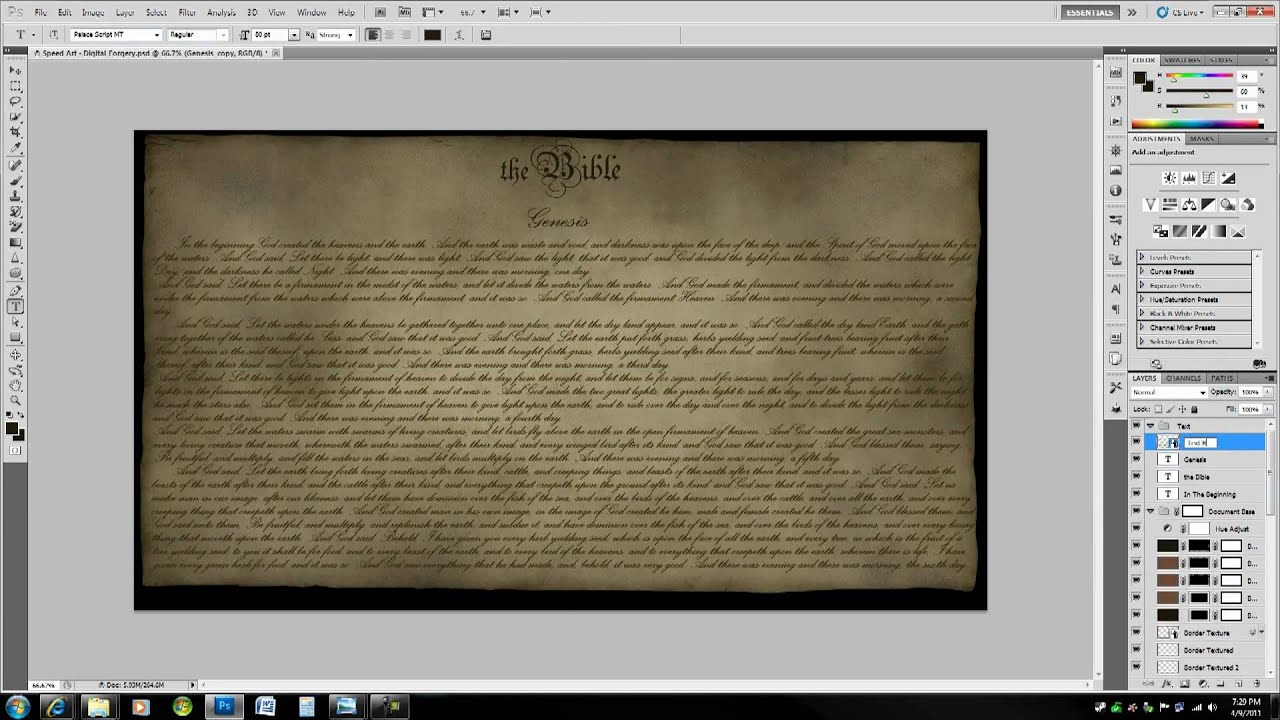1280x720 pixels.
Task: Open Internet Explorer from the taskbar
Action: (x=56, y=707)
